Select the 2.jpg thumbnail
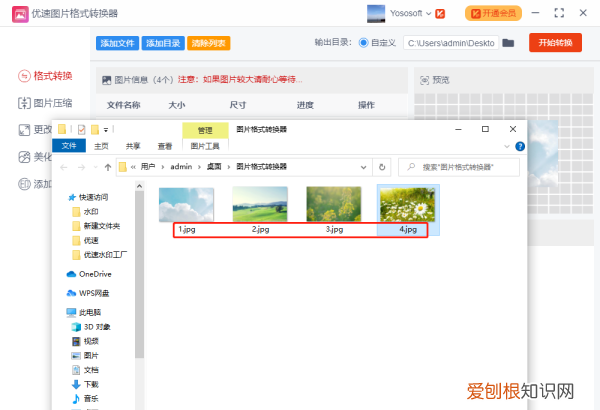The image size is (600, 410). pos(260,204)
